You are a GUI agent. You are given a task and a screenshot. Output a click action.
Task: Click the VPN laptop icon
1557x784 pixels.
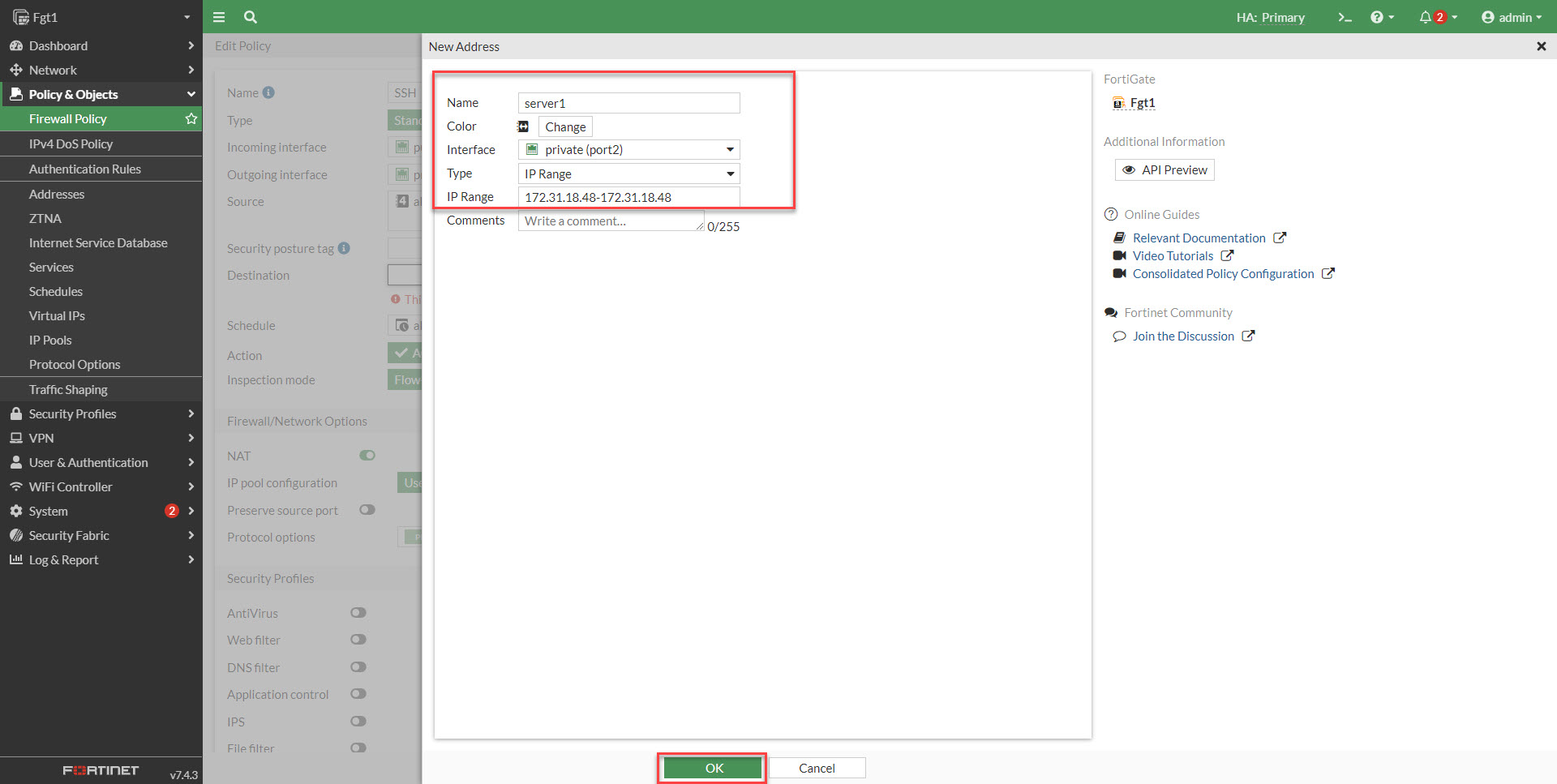click(x=15, y=438)
